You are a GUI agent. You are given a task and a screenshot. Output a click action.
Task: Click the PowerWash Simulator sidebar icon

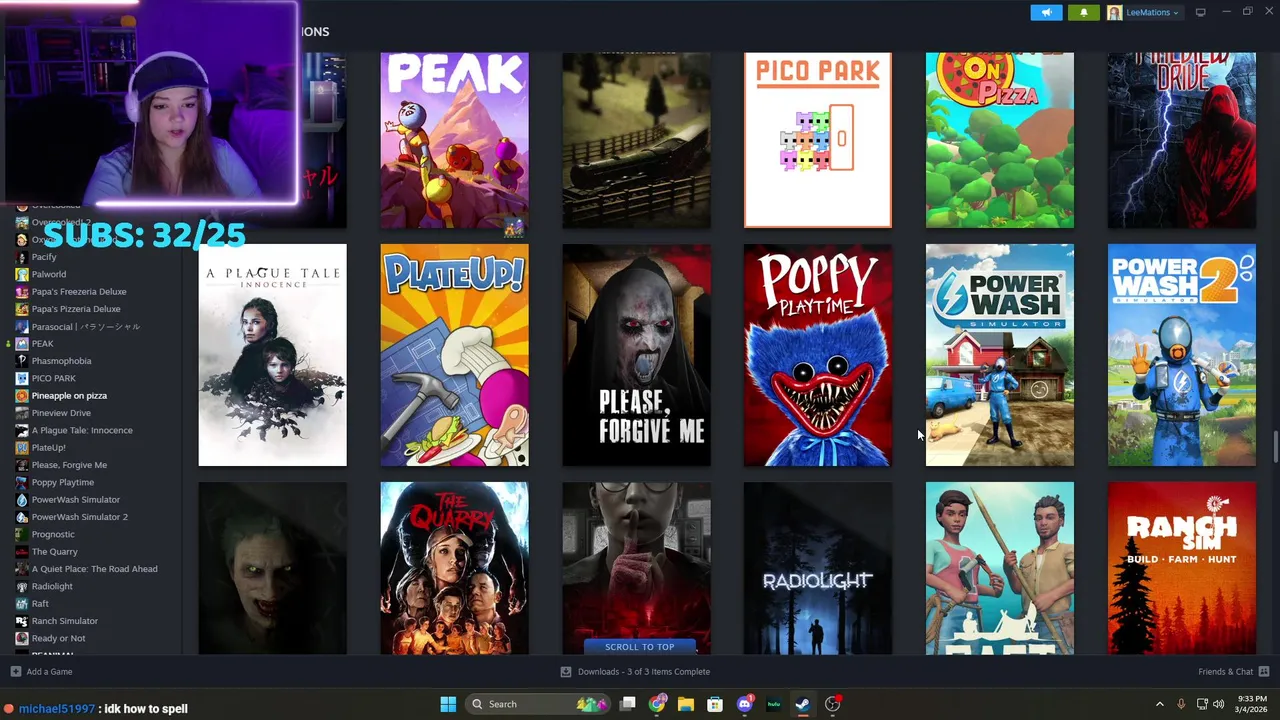point(22,500)
